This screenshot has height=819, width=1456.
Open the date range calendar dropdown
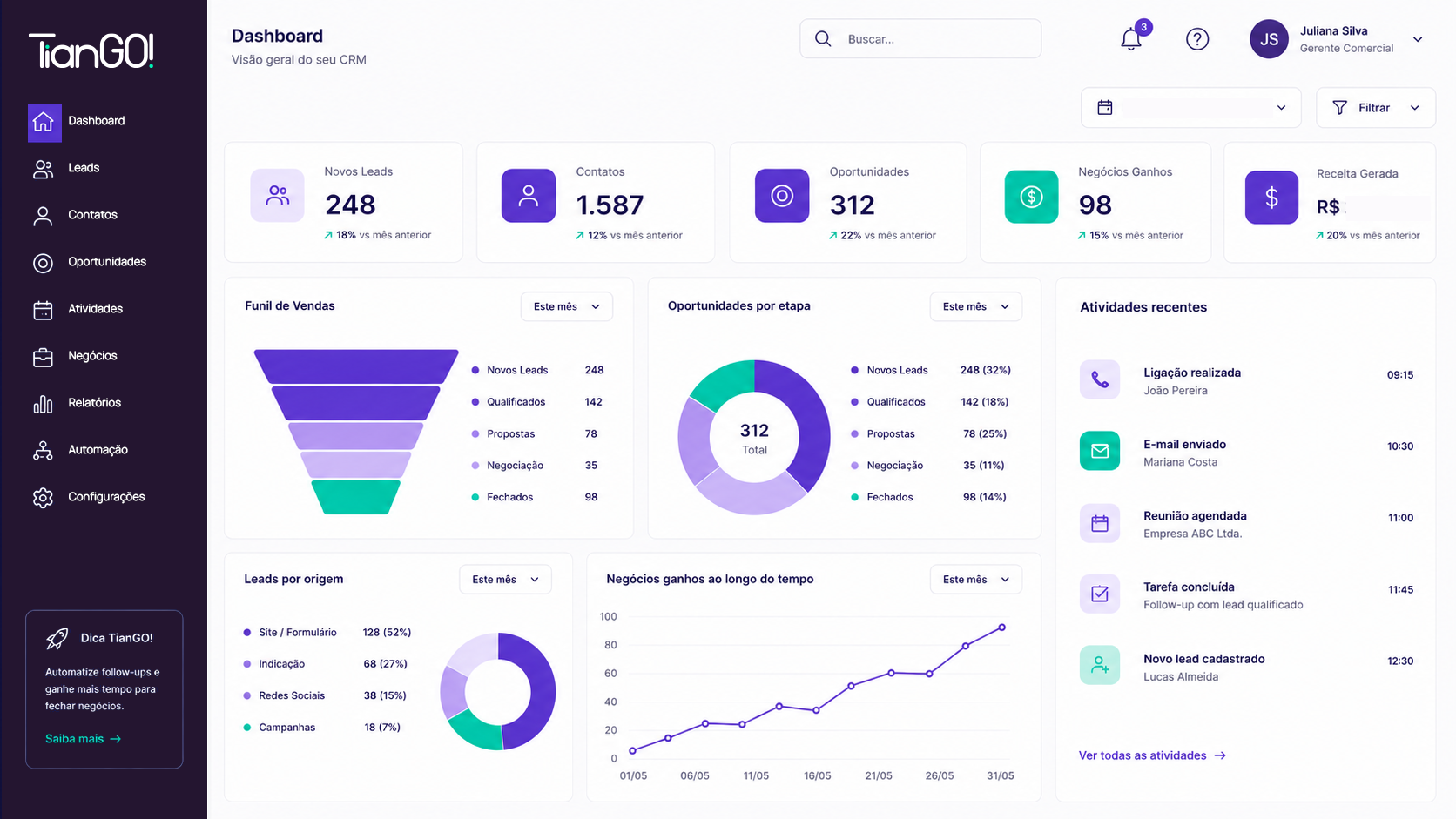click(x=1190, y=108)
